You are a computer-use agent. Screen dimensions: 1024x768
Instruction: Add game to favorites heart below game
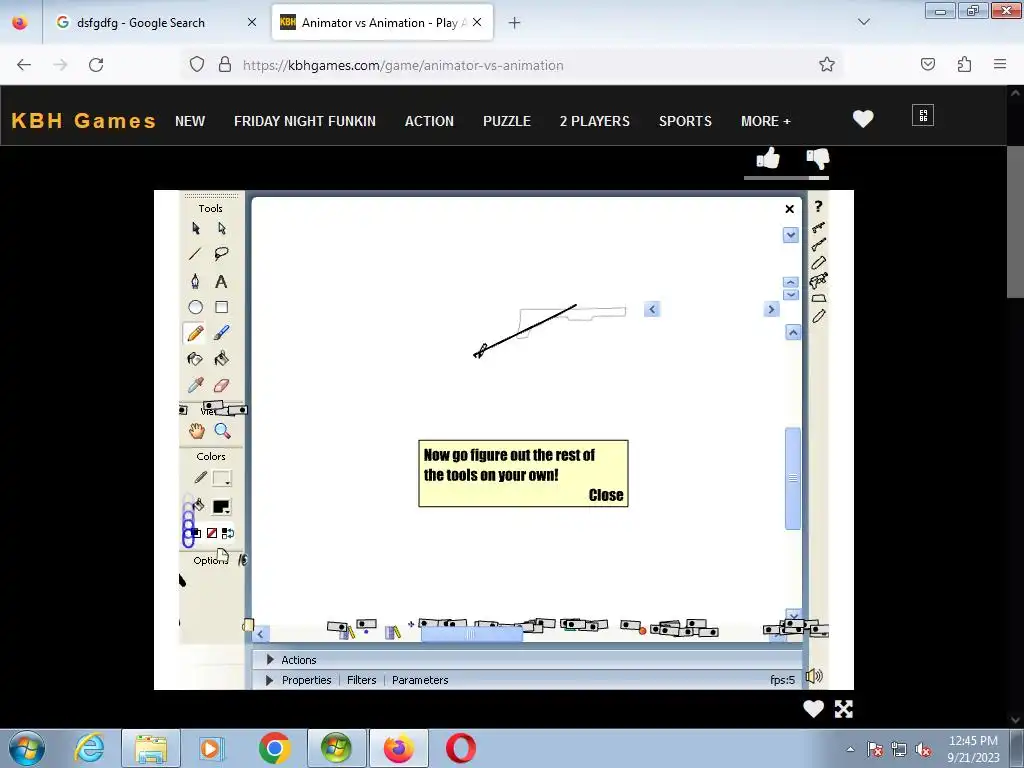[813, 709]
